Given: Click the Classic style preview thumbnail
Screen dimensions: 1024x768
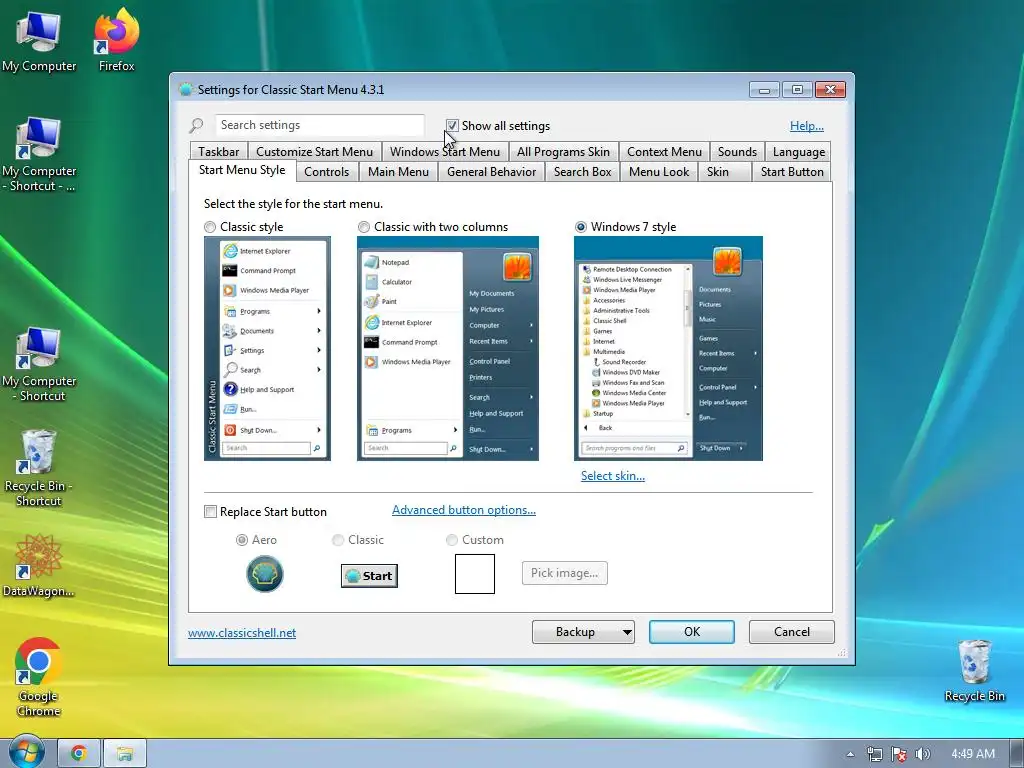Looking at the screenshot, I should pyautogui.click(x=267, y=348).
